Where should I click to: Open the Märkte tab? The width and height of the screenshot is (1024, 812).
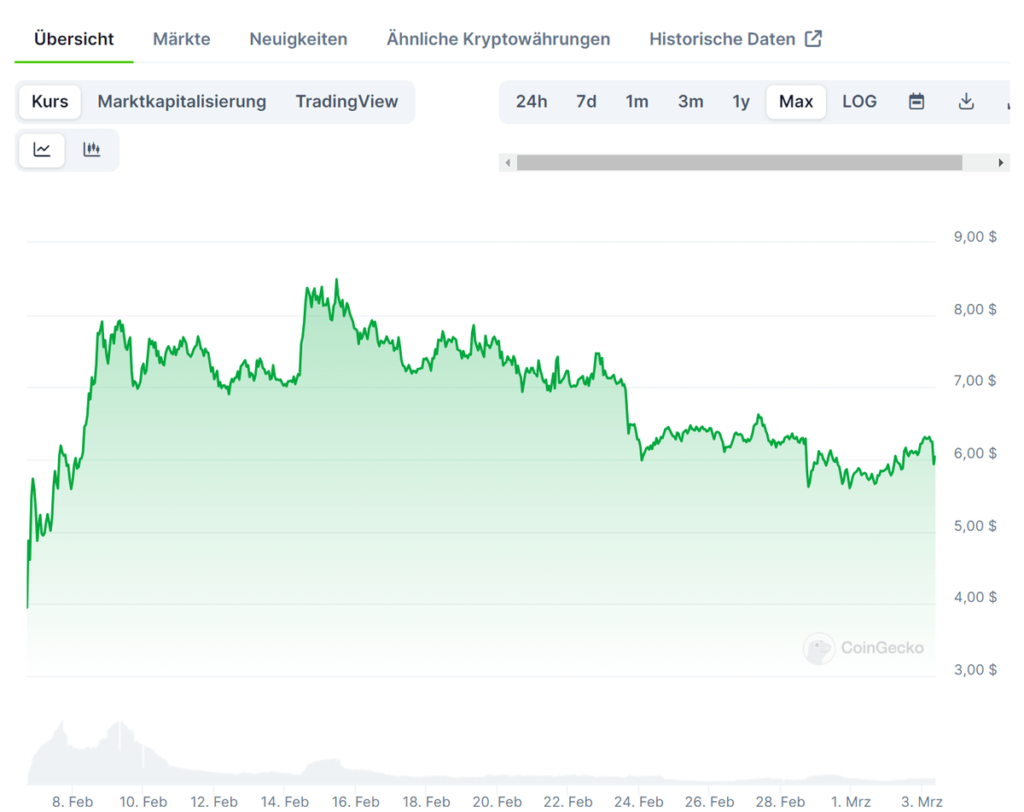click(181, 39)
